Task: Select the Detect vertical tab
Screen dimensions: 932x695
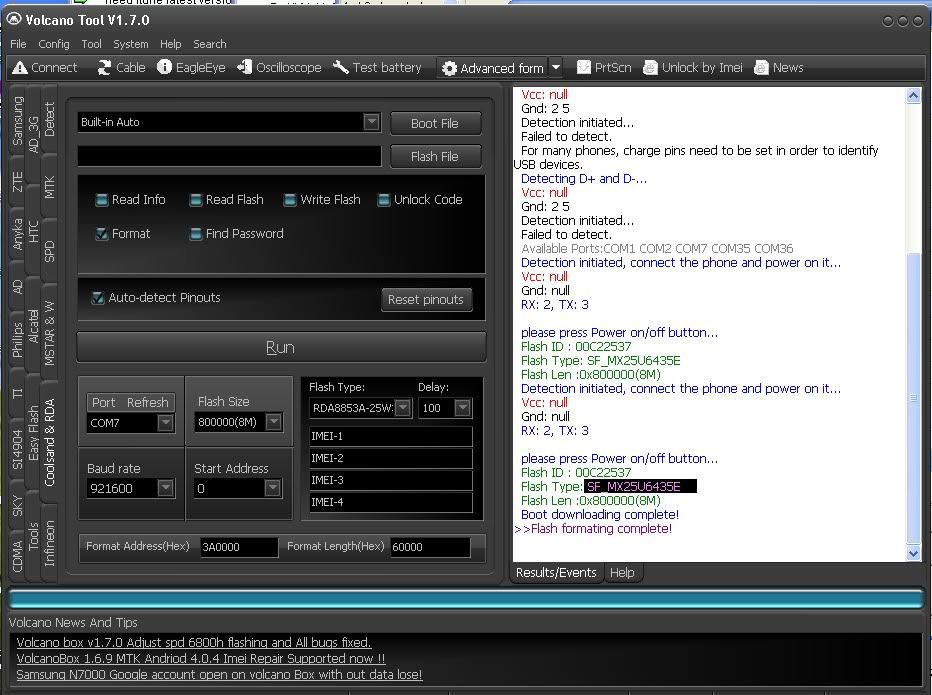Action: click(49, 119)
